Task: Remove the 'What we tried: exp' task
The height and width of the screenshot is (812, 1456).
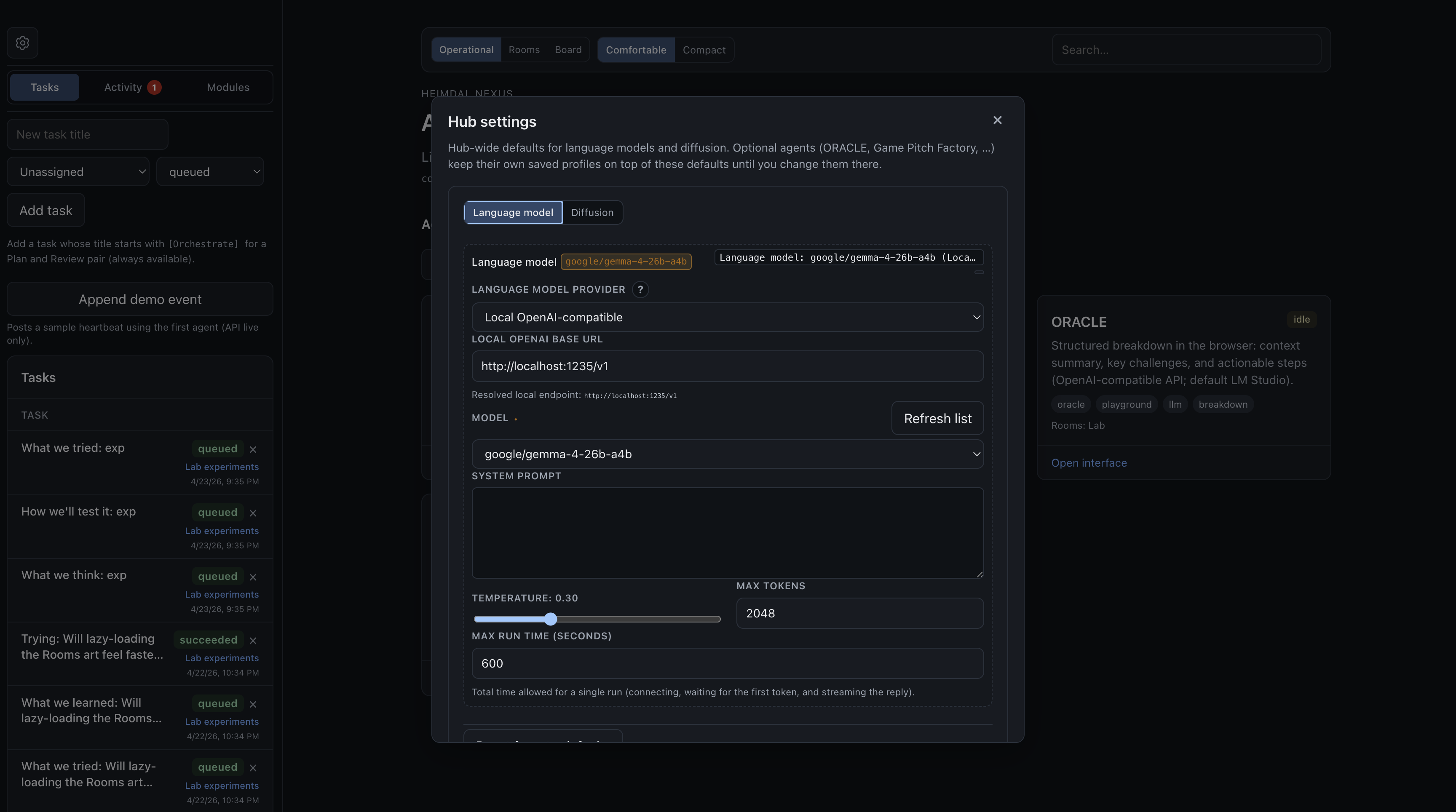Action: 253,449
